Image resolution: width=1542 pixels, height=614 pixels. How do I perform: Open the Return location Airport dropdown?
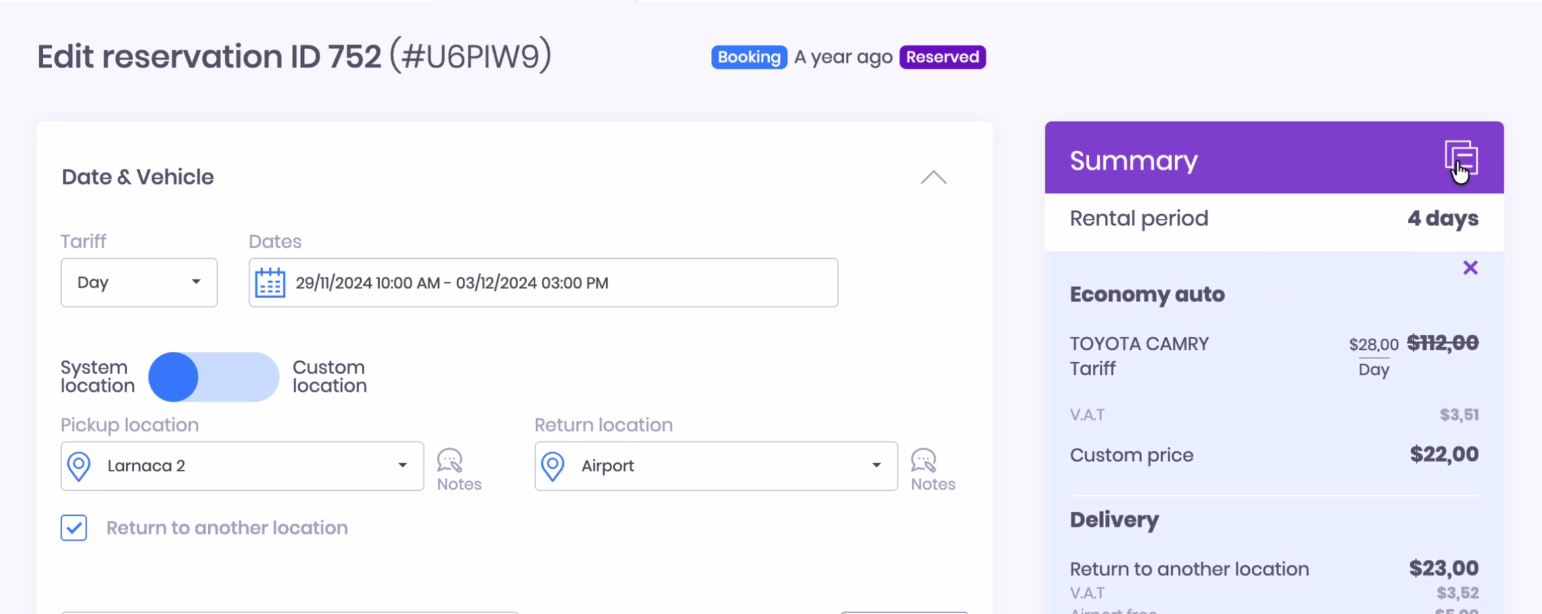coord(716,466)
